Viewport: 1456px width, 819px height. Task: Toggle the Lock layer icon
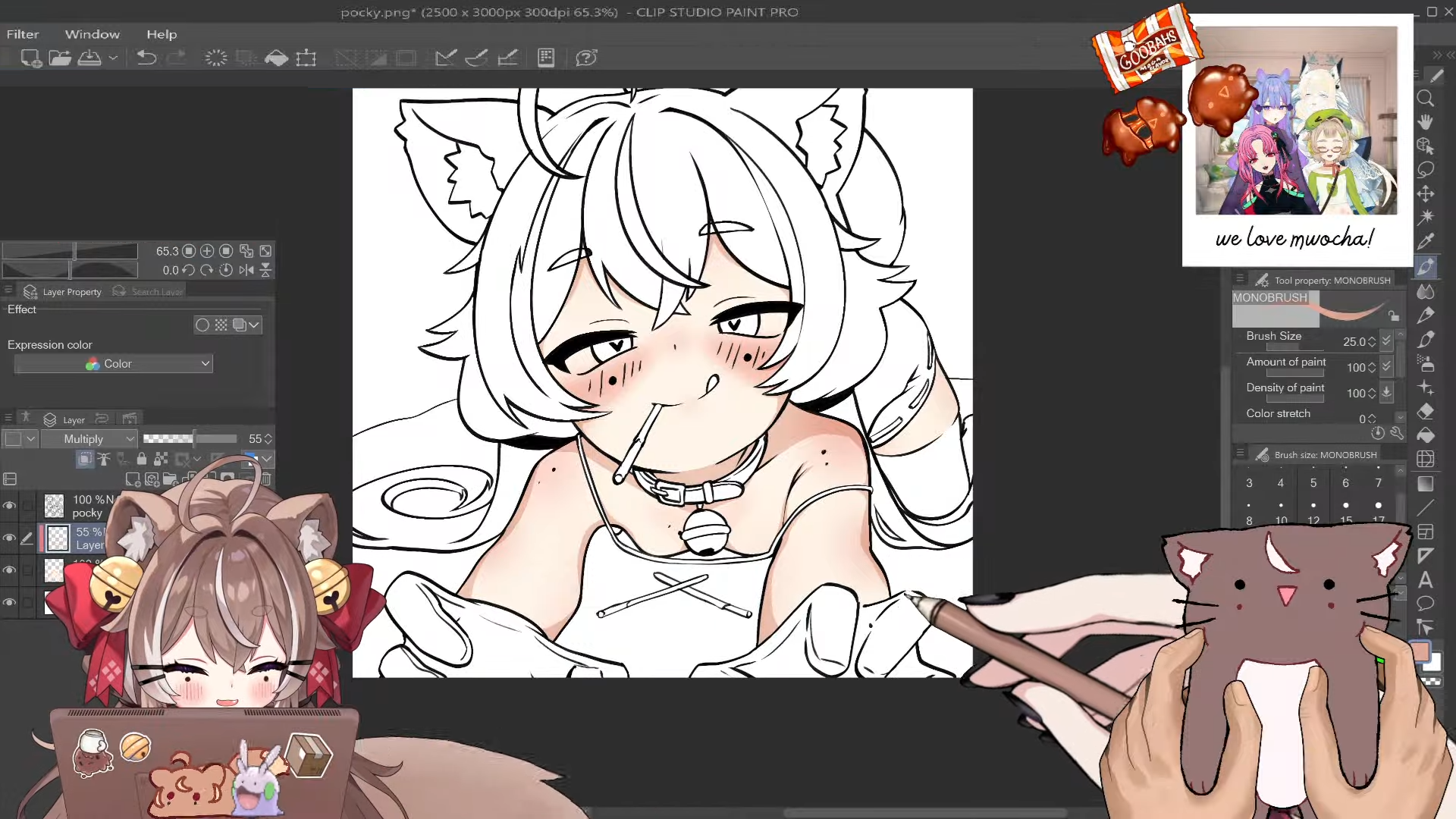pos(142,459)
